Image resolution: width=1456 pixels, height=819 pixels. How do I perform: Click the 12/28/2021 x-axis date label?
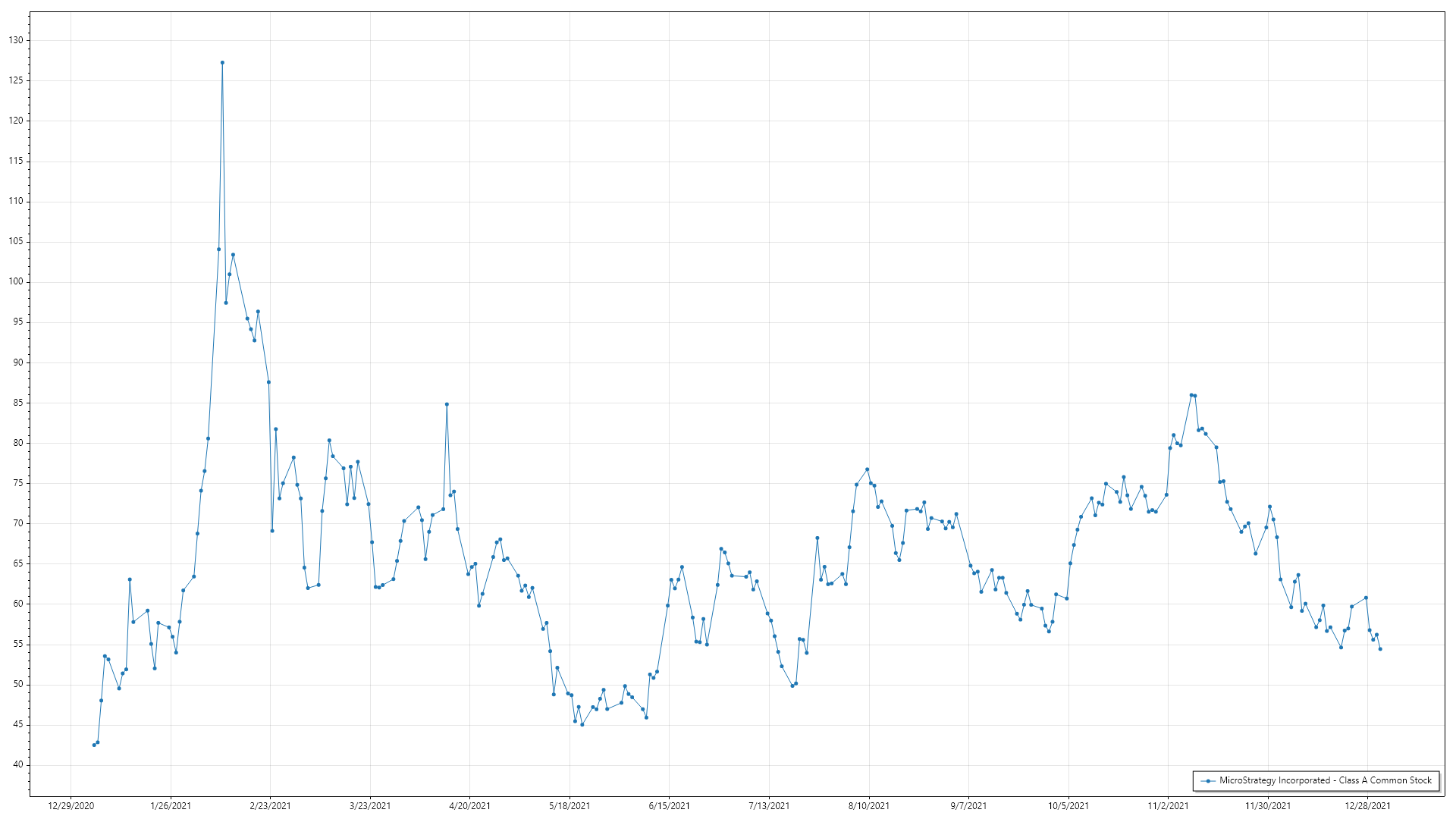1367,805
